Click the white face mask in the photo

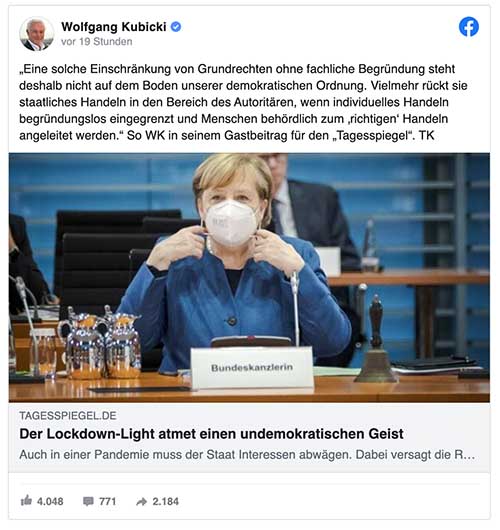pos(231,223)
